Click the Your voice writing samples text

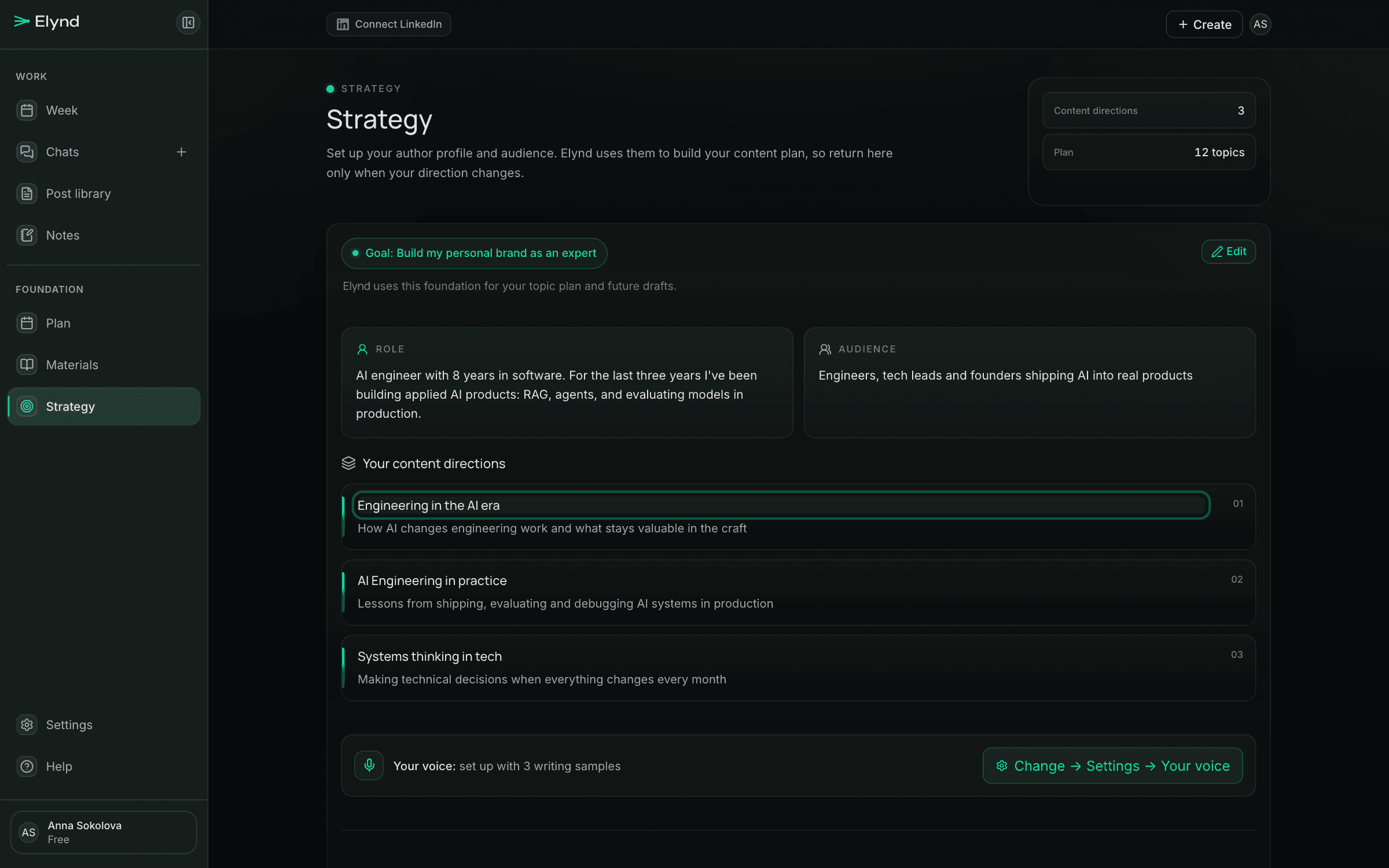pos(507,766)
